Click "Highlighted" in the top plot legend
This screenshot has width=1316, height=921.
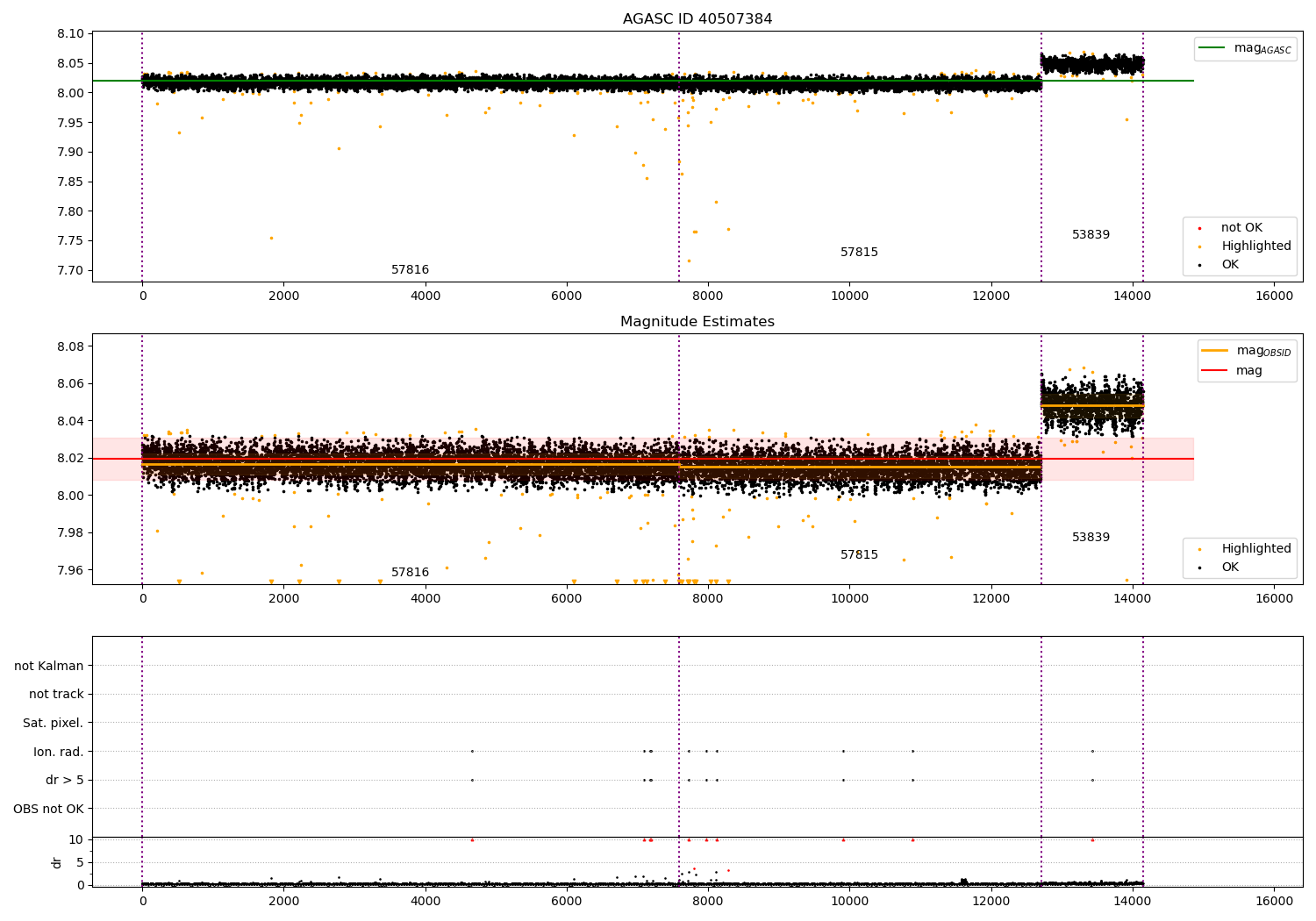tap(1256, 246)
